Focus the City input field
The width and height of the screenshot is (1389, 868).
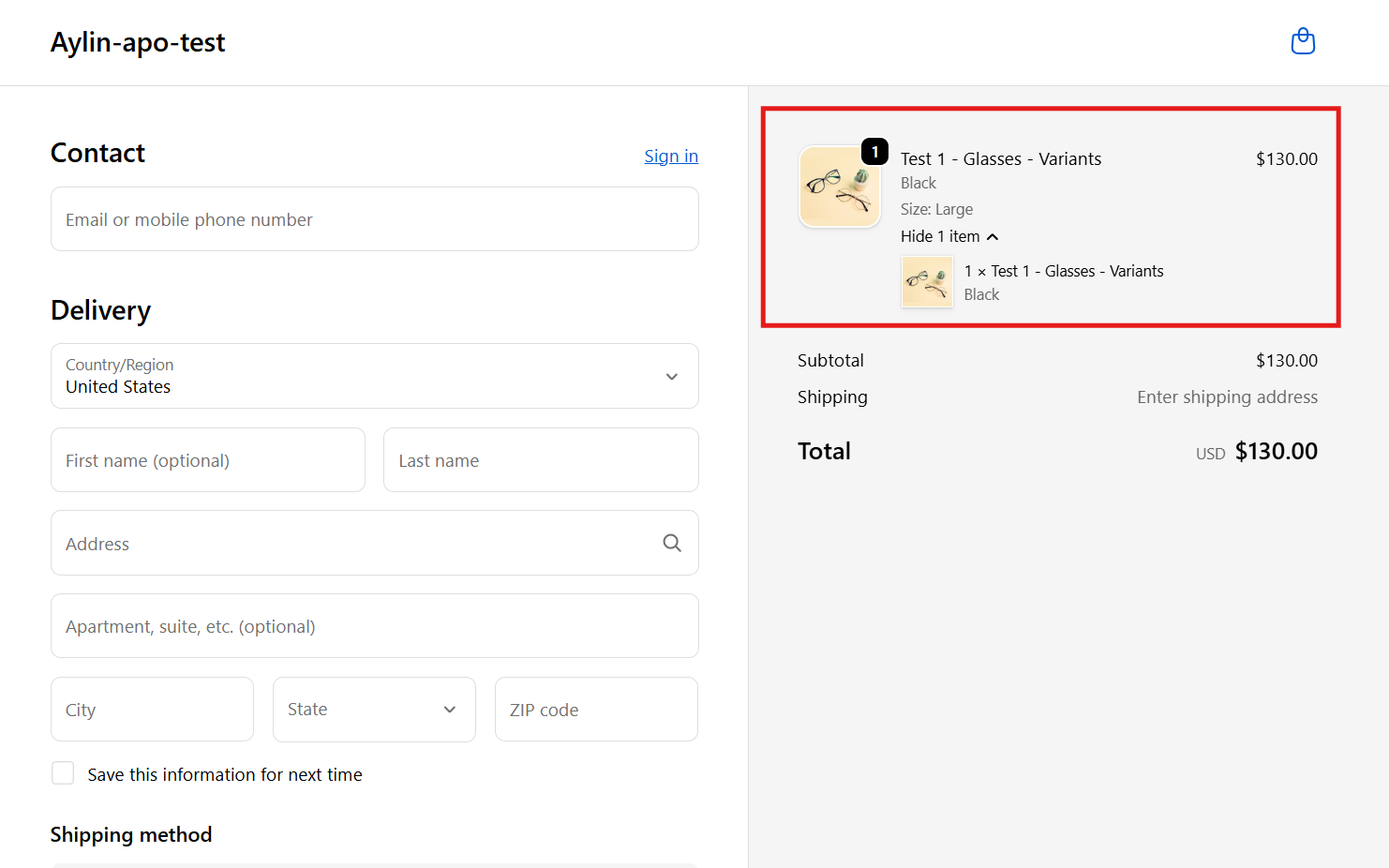152,710
